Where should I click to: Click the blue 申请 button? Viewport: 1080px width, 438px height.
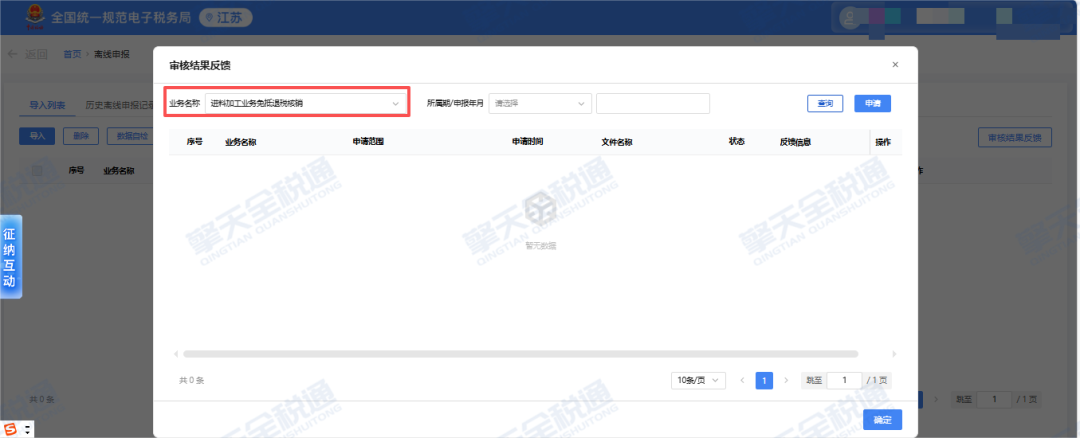pos(873,103)
